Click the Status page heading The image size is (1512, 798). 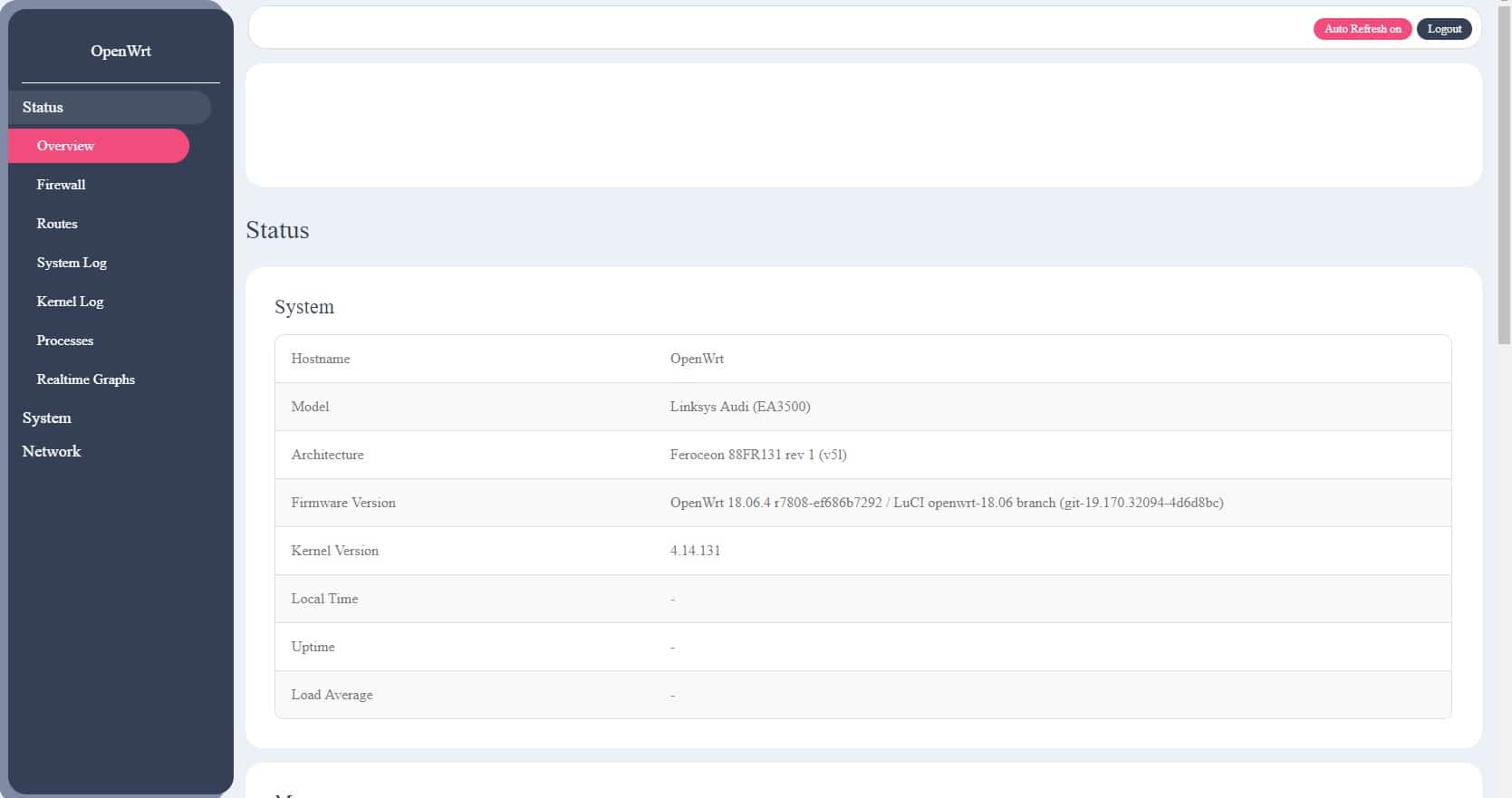[277, 230]
